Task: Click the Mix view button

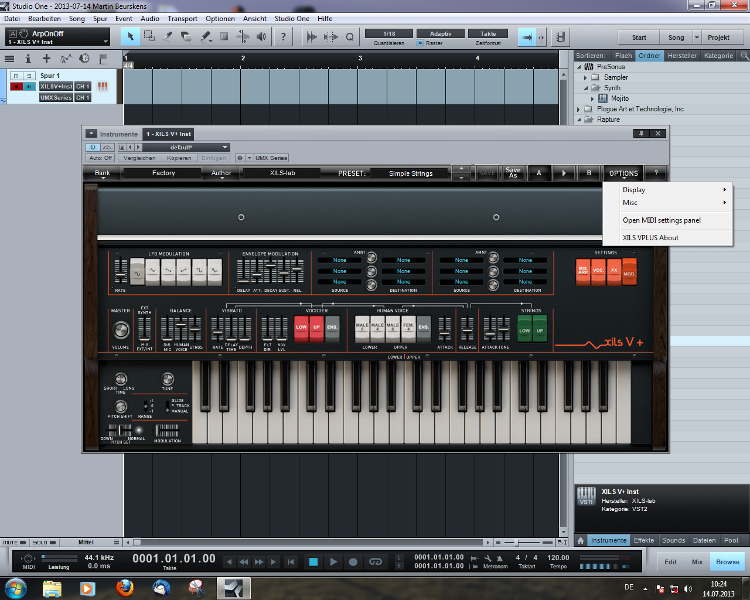Action: [696, 562]
